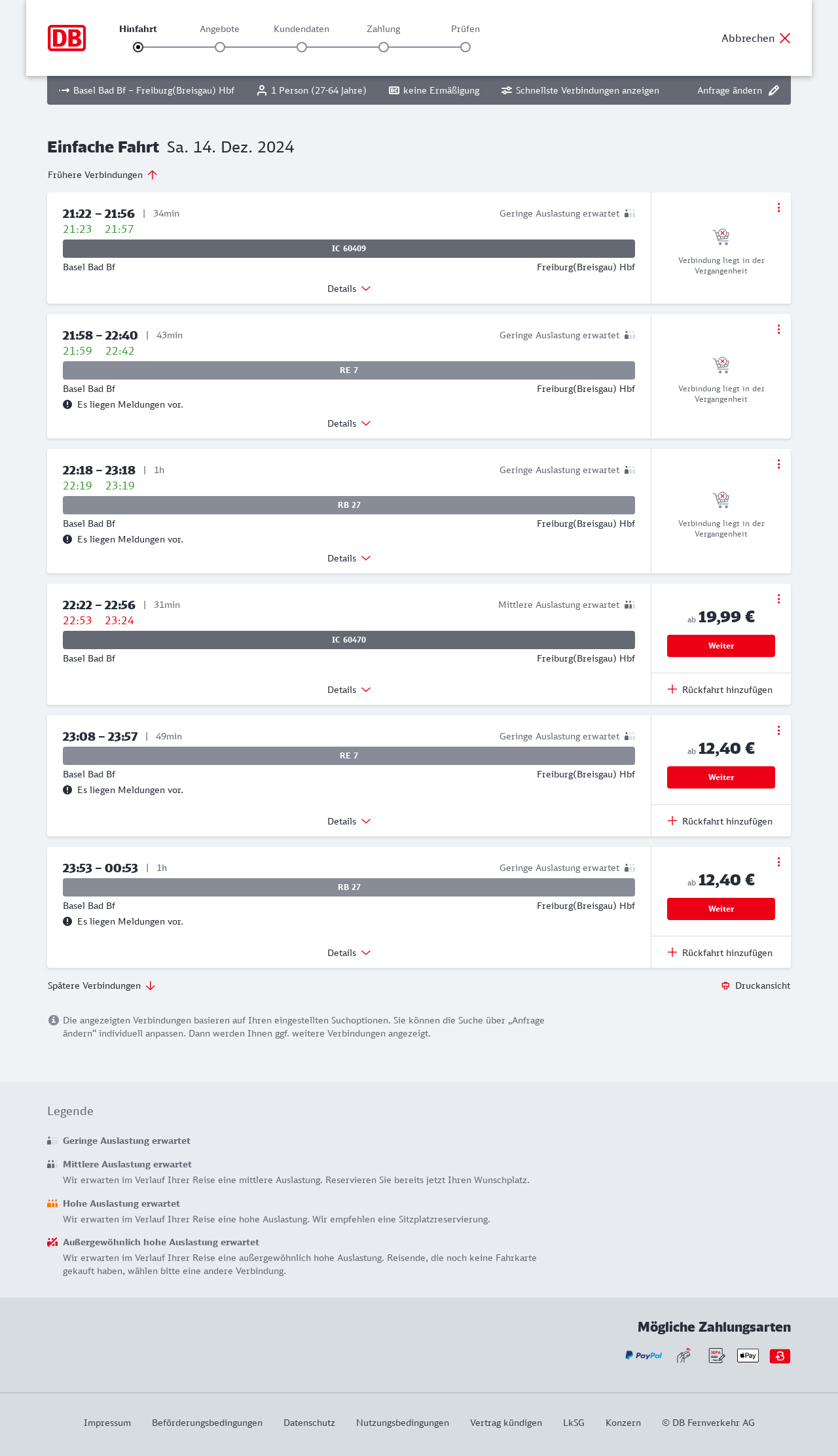Expand Details for the 23:08 RE 7 connection
The width and height of the screenshot is (838, 1456).
tap(349, 821)
